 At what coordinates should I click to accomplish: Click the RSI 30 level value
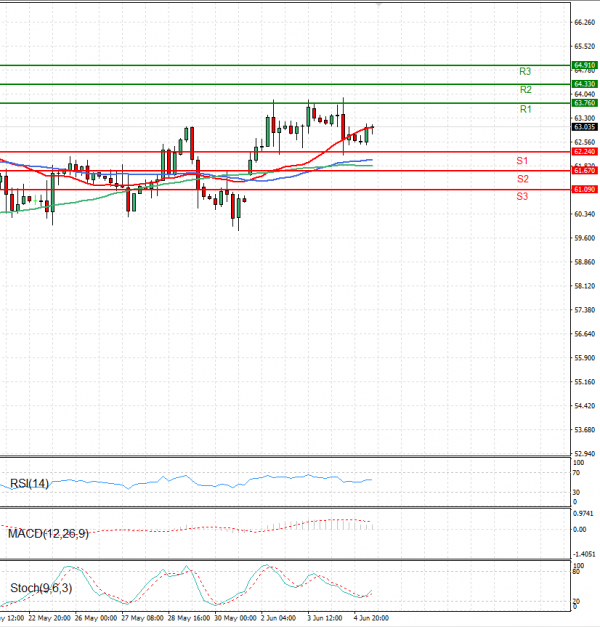[x=576, y=492]
